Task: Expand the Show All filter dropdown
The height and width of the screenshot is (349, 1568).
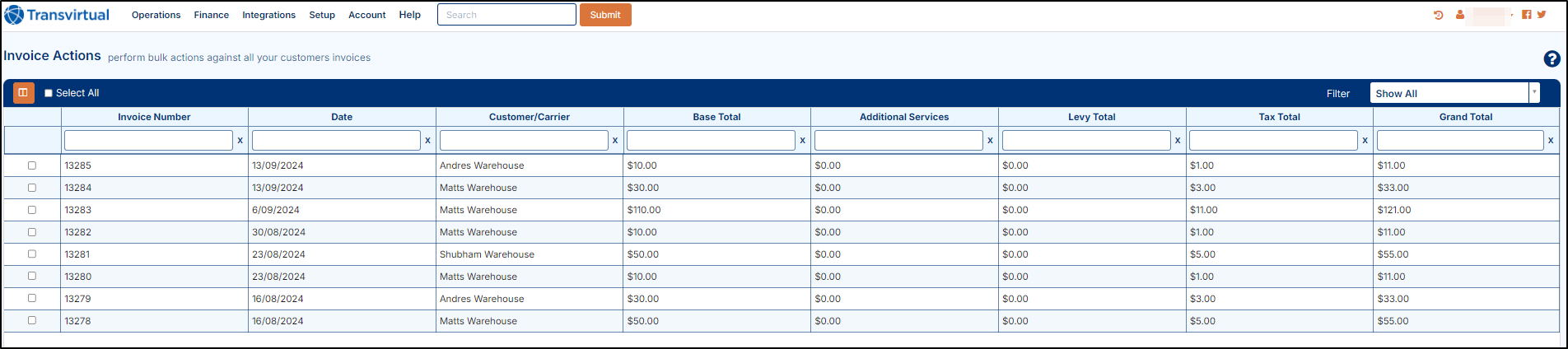Action: tap(1534, 93)
